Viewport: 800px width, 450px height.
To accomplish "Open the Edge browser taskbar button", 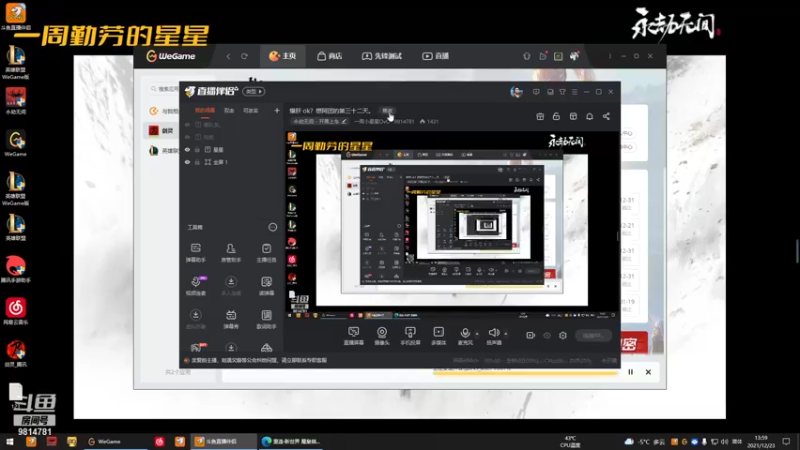I will coord(291,441).
